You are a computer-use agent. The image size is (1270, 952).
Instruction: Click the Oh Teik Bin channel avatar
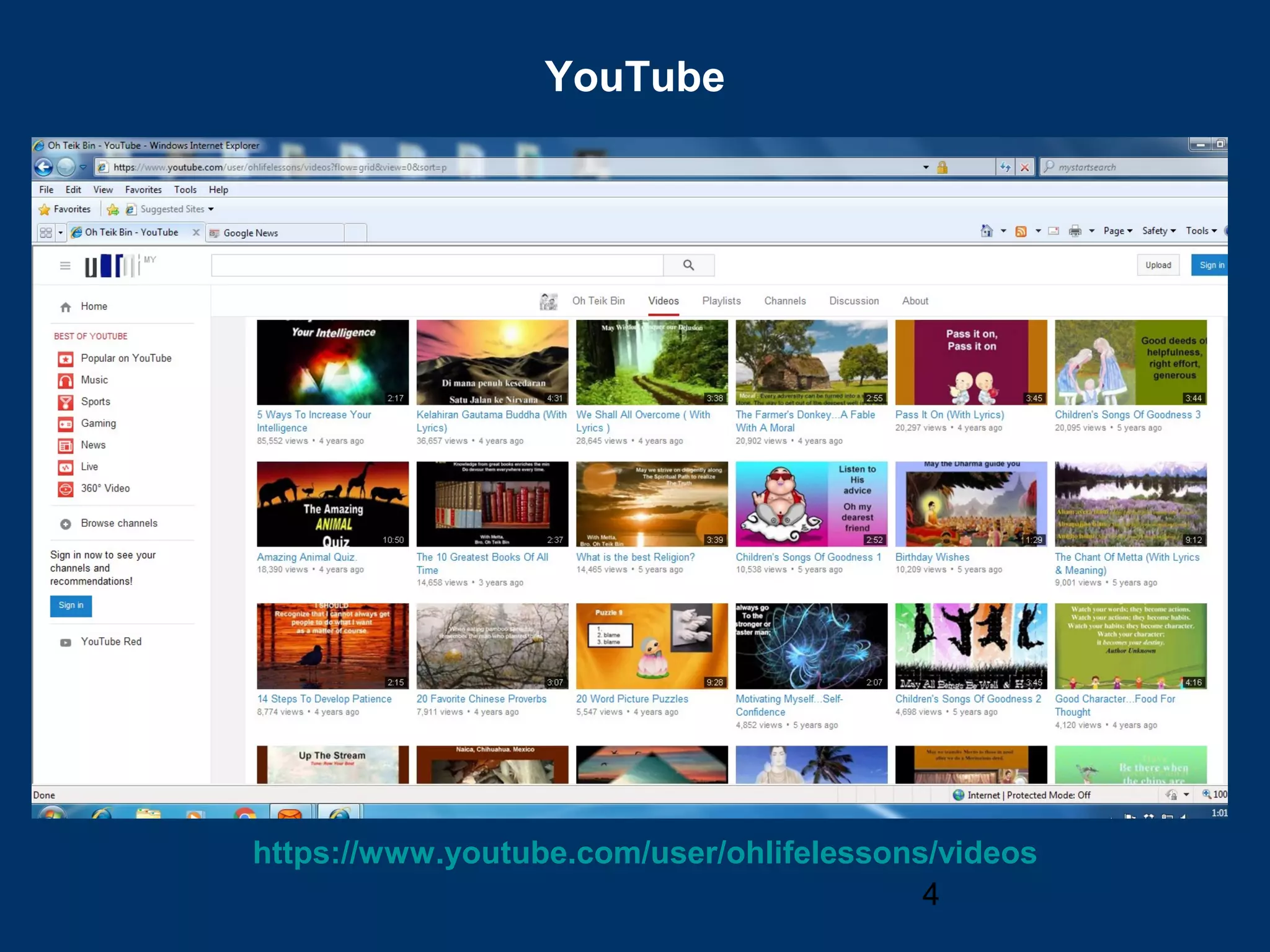[x=548, y=301]
